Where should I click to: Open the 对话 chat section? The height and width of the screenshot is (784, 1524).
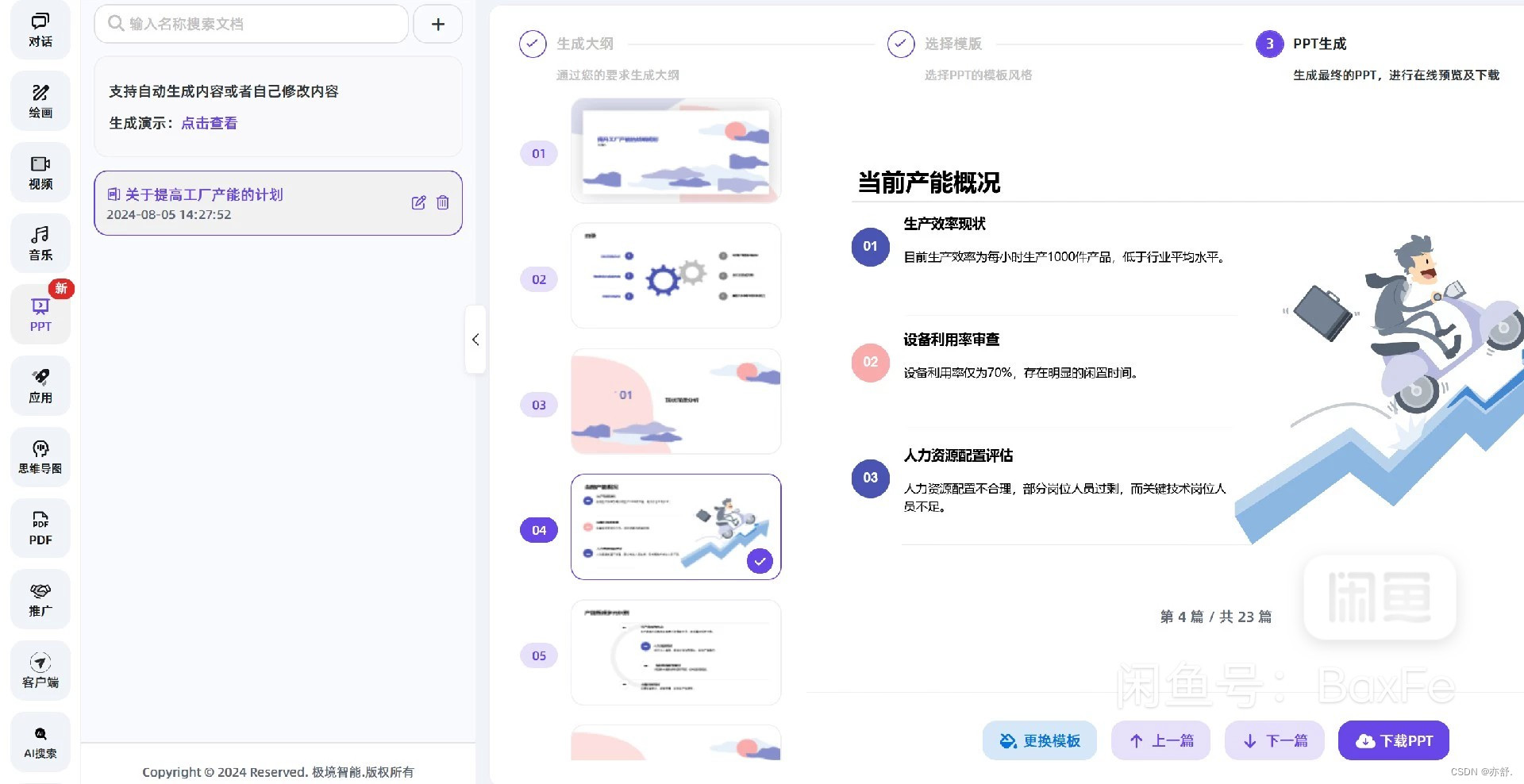(x=40, y=29)
